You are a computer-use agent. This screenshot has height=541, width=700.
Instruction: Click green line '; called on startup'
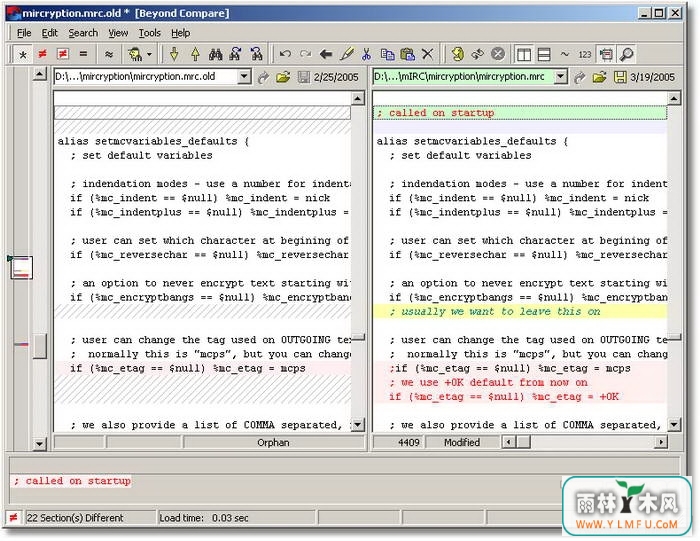coord(520,113)
